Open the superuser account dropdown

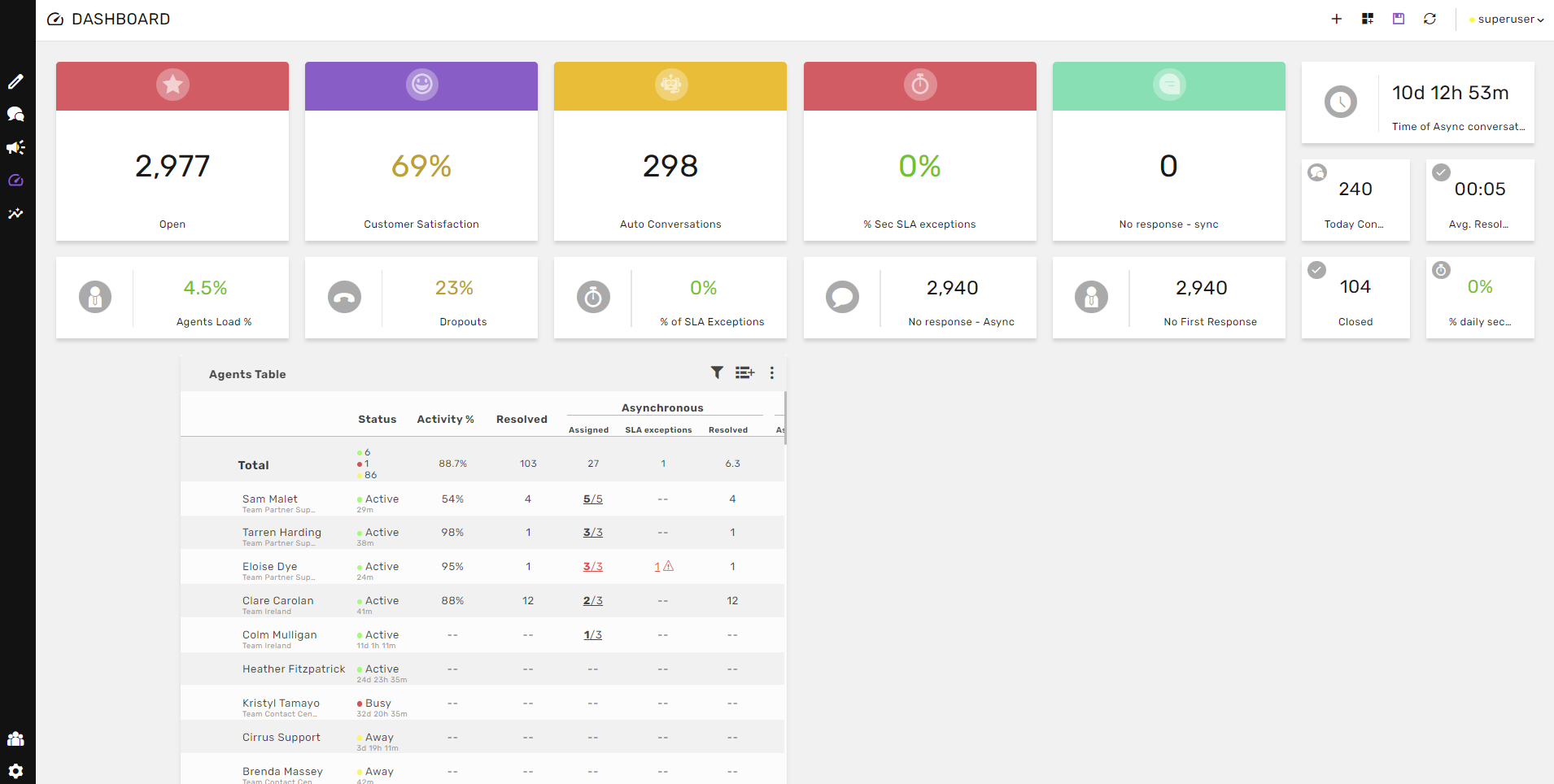[1505, 19]
